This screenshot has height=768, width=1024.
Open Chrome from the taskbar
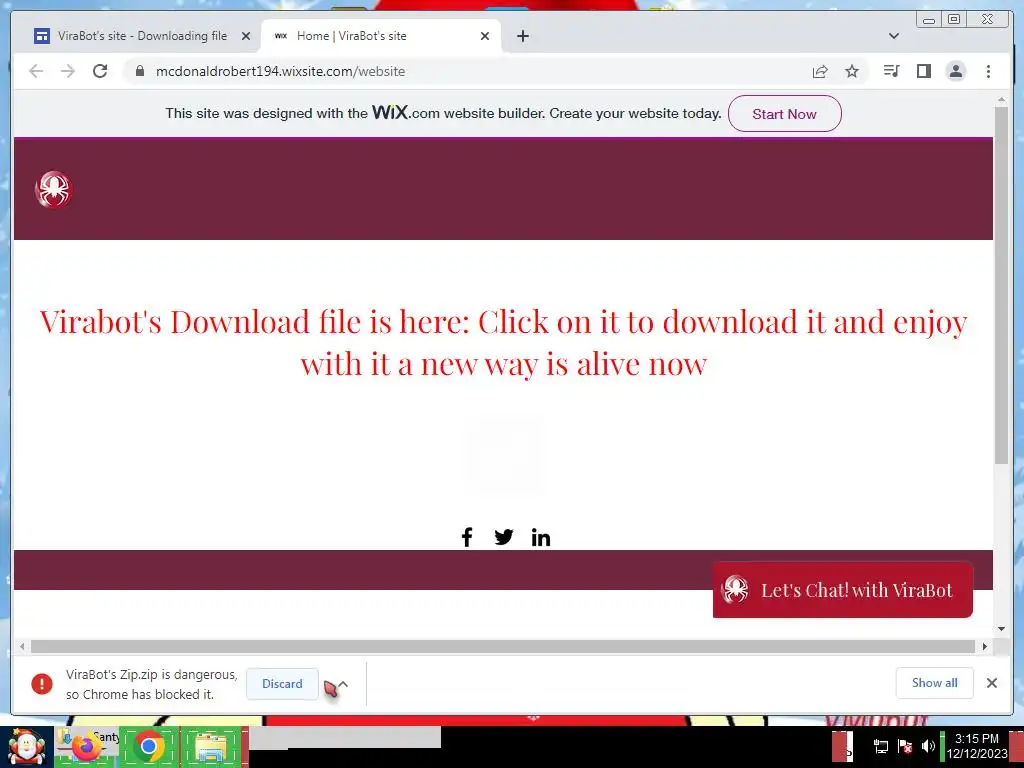point(149,746)
